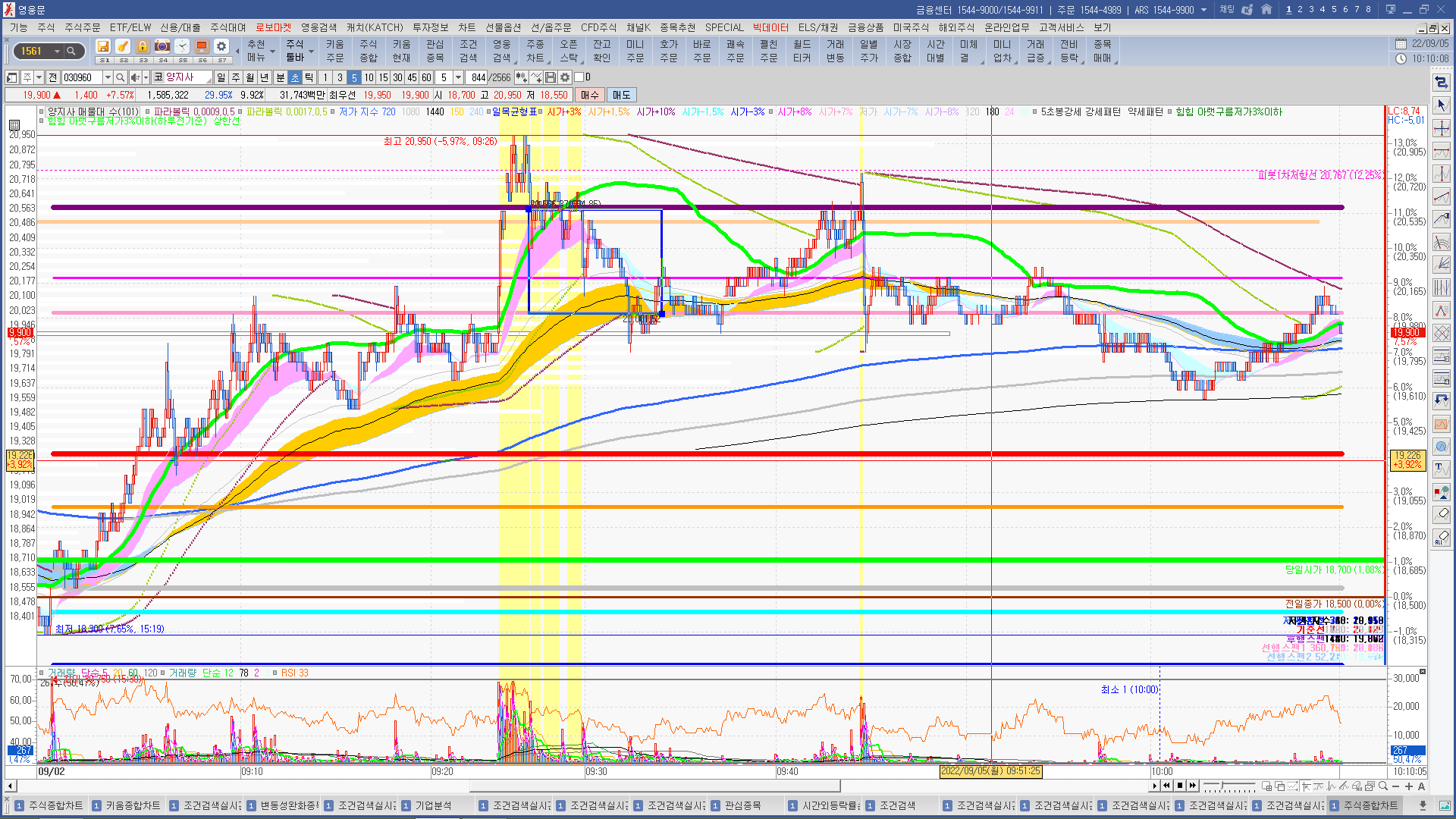The height and width of the screenshot is (819, 1456).
Task: Click the download arrow icon in bottom tab bar
Action: click(x=1423, y=805)
